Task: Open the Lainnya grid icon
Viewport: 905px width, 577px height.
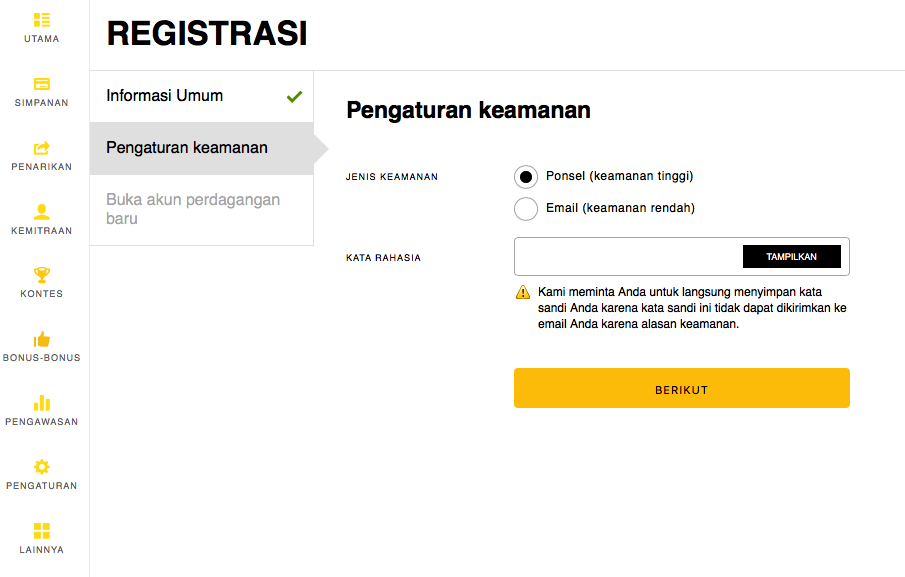Action: (x=42, y=531)
